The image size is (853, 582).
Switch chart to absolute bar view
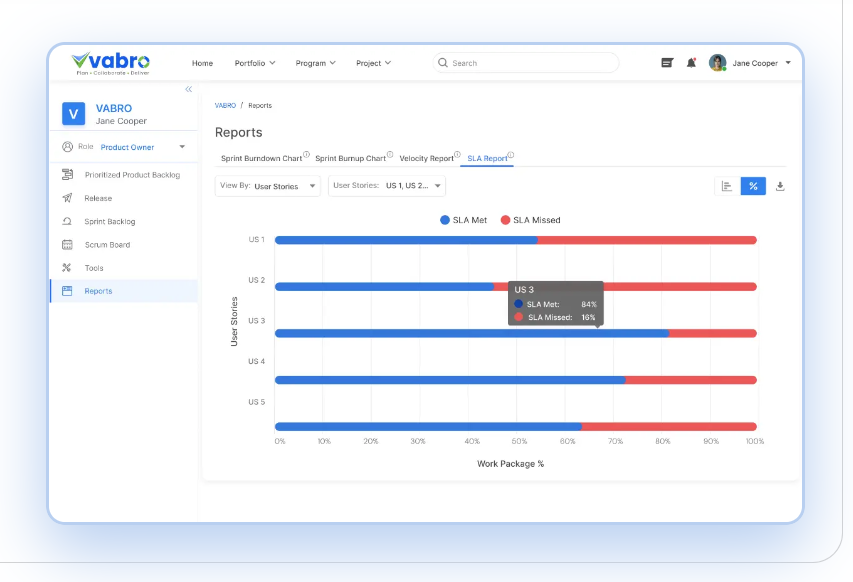click(727, 186)
